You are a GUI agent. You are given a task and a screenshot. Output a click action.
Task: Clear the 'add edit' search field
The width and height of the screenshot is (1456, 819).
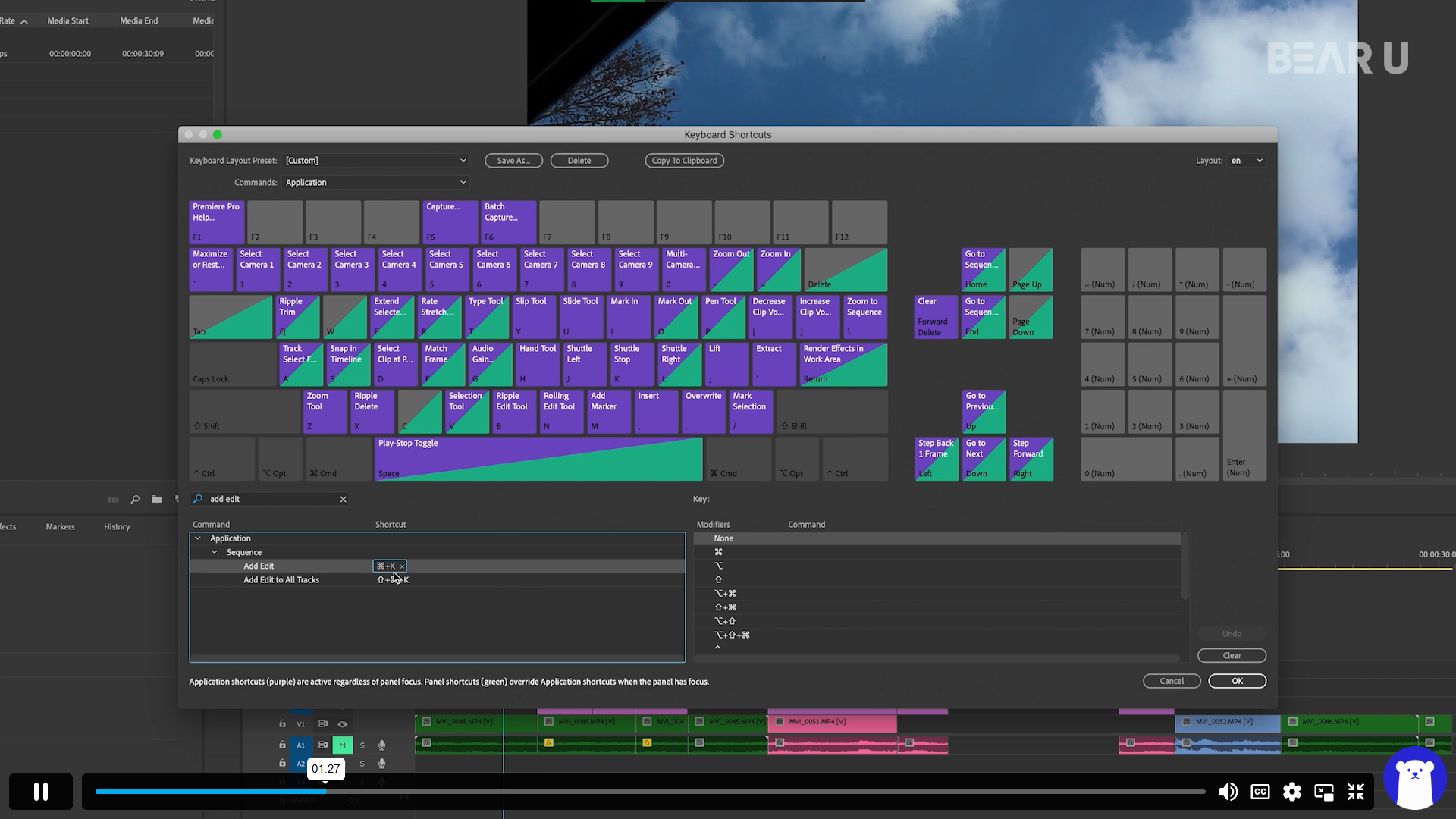tap(343, 499)
